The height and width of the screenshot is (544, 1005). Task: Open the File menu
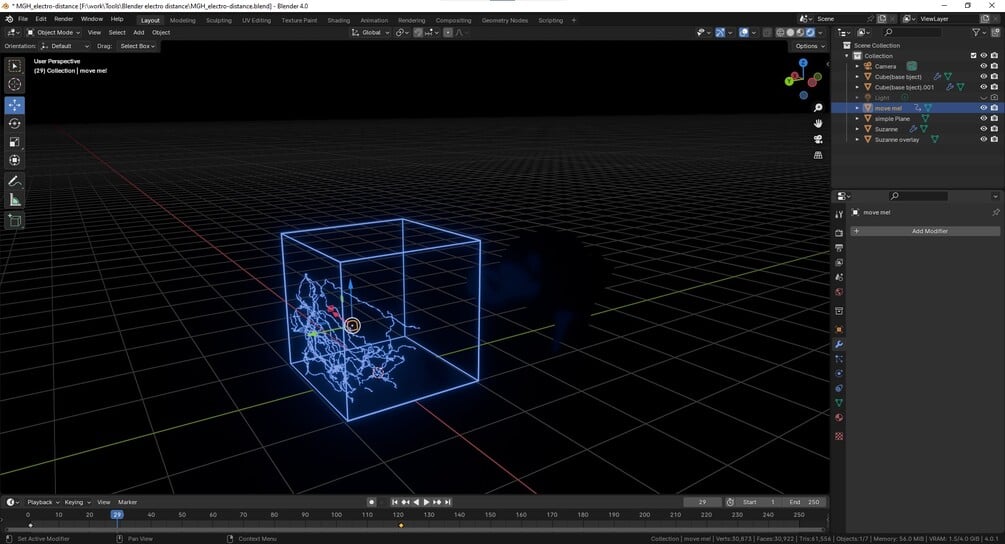point(23,19)
